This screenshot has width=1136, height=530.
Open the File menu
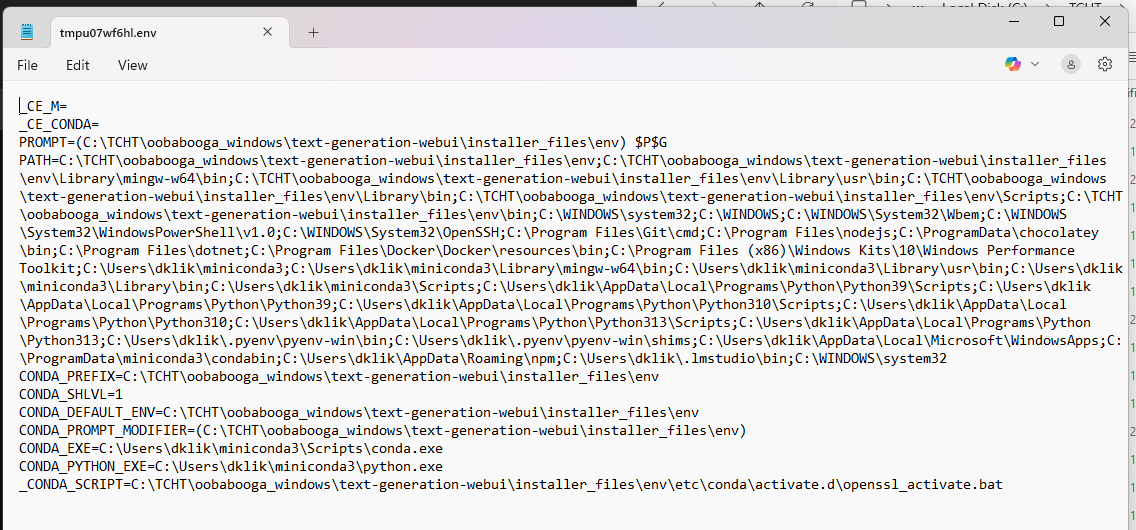pyautogui.click(x=27, y=65)
